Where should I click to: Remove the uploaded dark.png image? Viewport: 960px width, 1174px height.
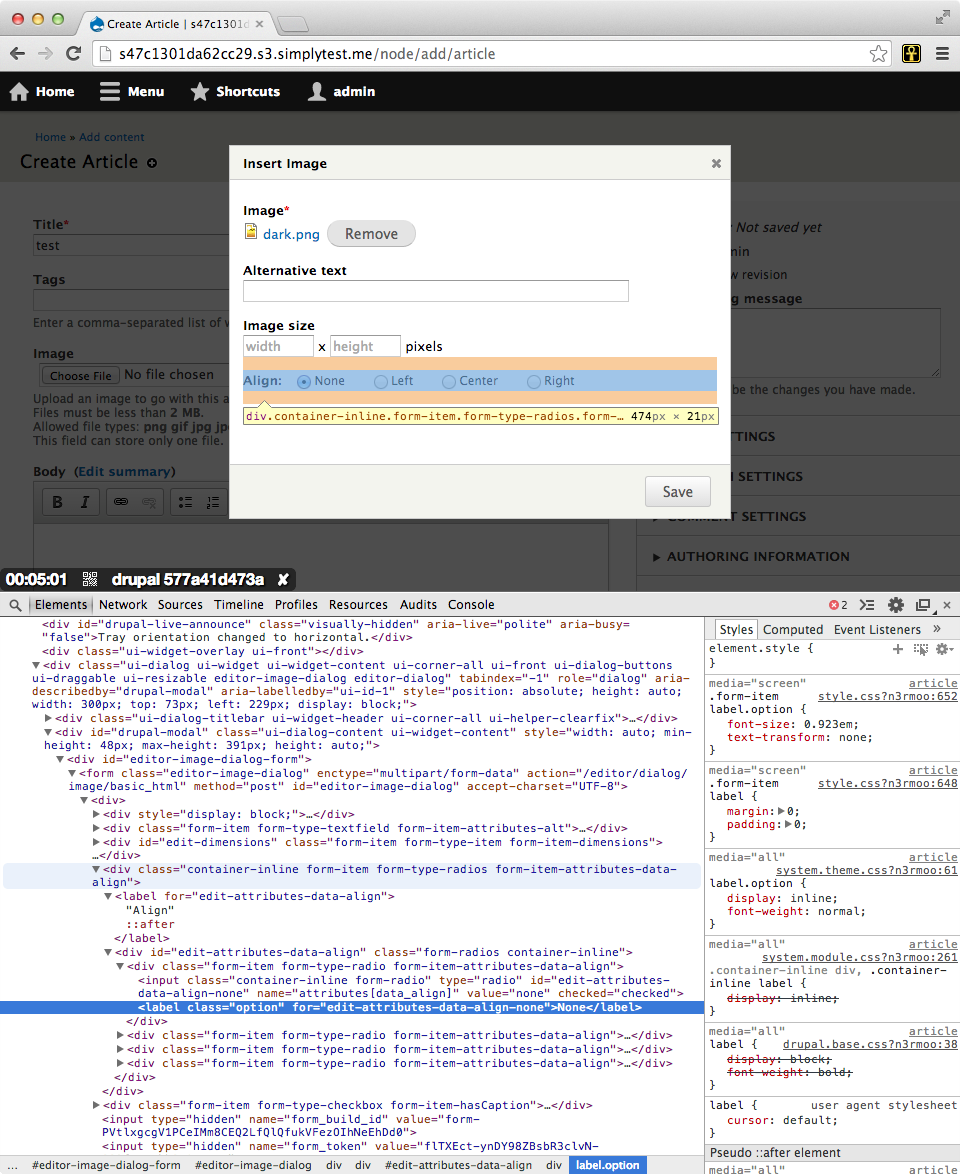click(371, 233)
